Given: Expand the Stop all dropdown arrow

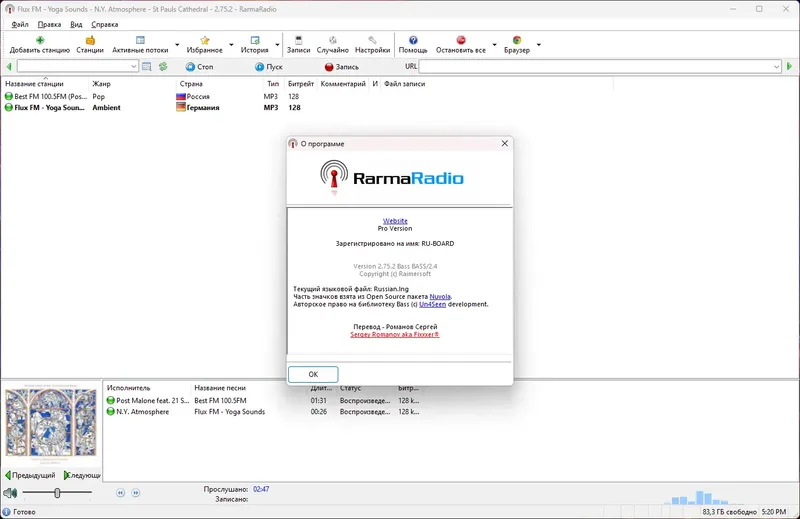Looking at the screenshot, I should (494, 45).
